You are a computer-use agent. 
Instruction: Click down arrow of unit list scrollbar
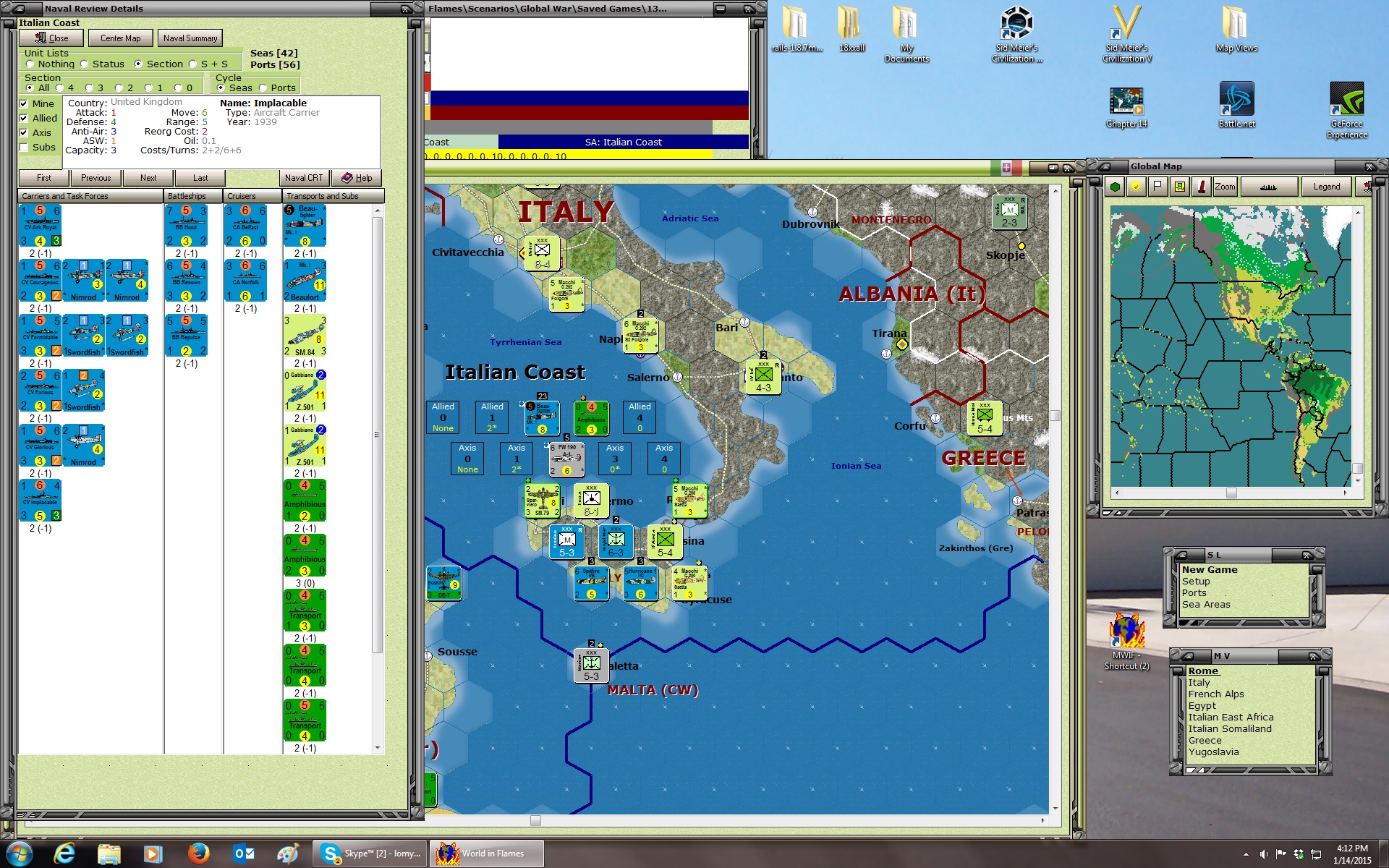377,747
